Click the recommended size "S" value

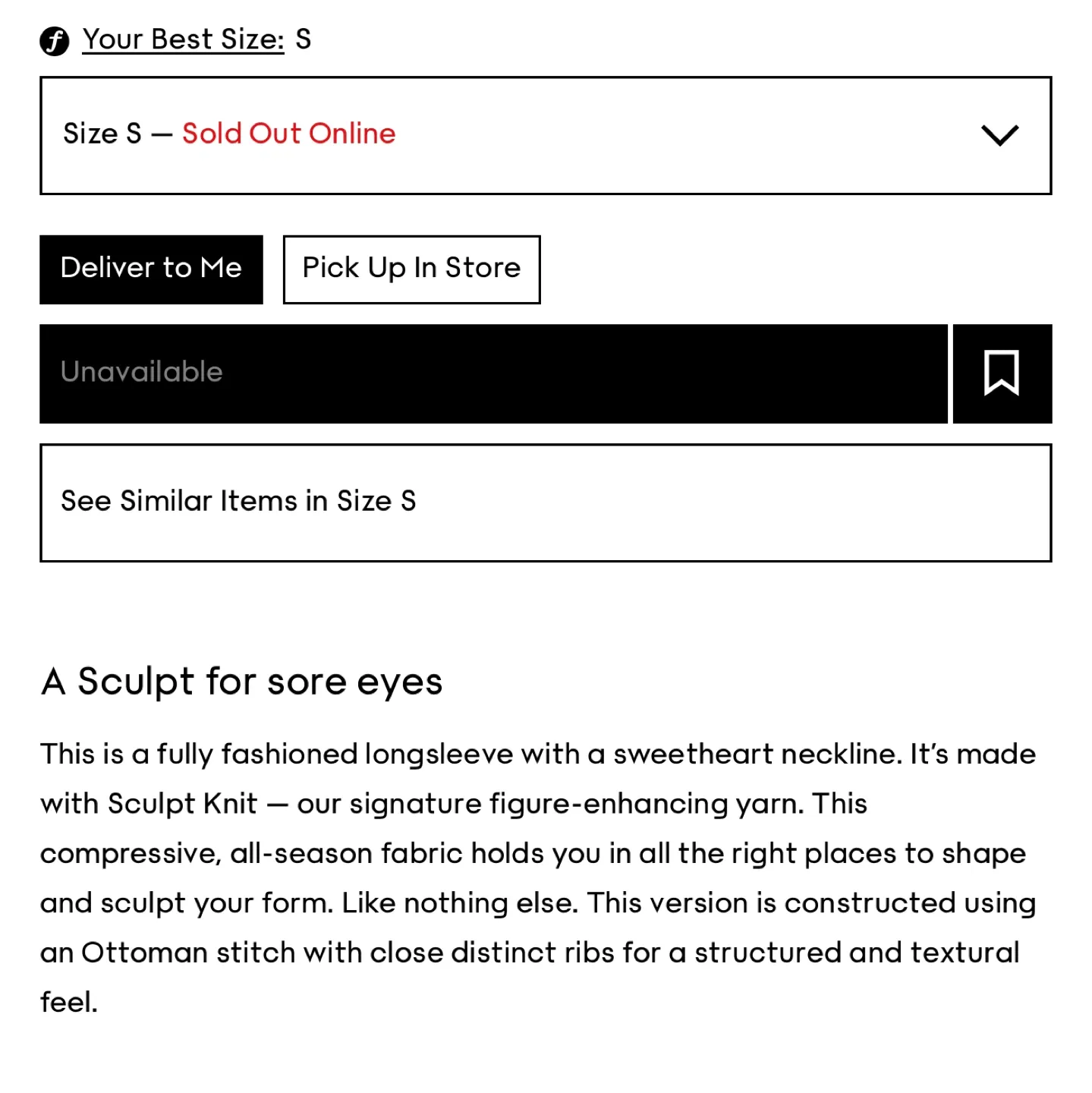[x=304, y=39]
